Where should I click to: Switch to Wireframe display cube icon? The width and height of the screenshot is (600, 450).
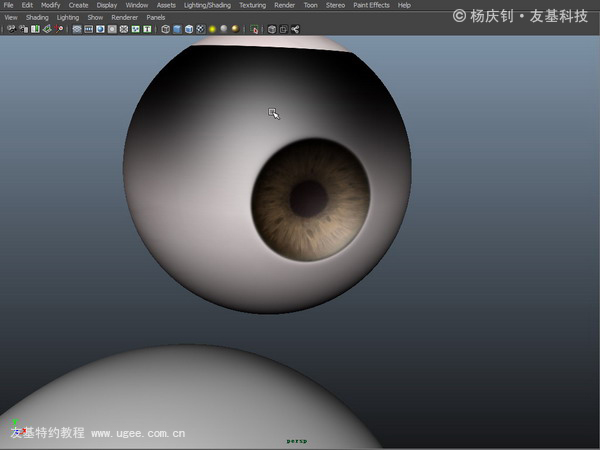coord(165,29)
